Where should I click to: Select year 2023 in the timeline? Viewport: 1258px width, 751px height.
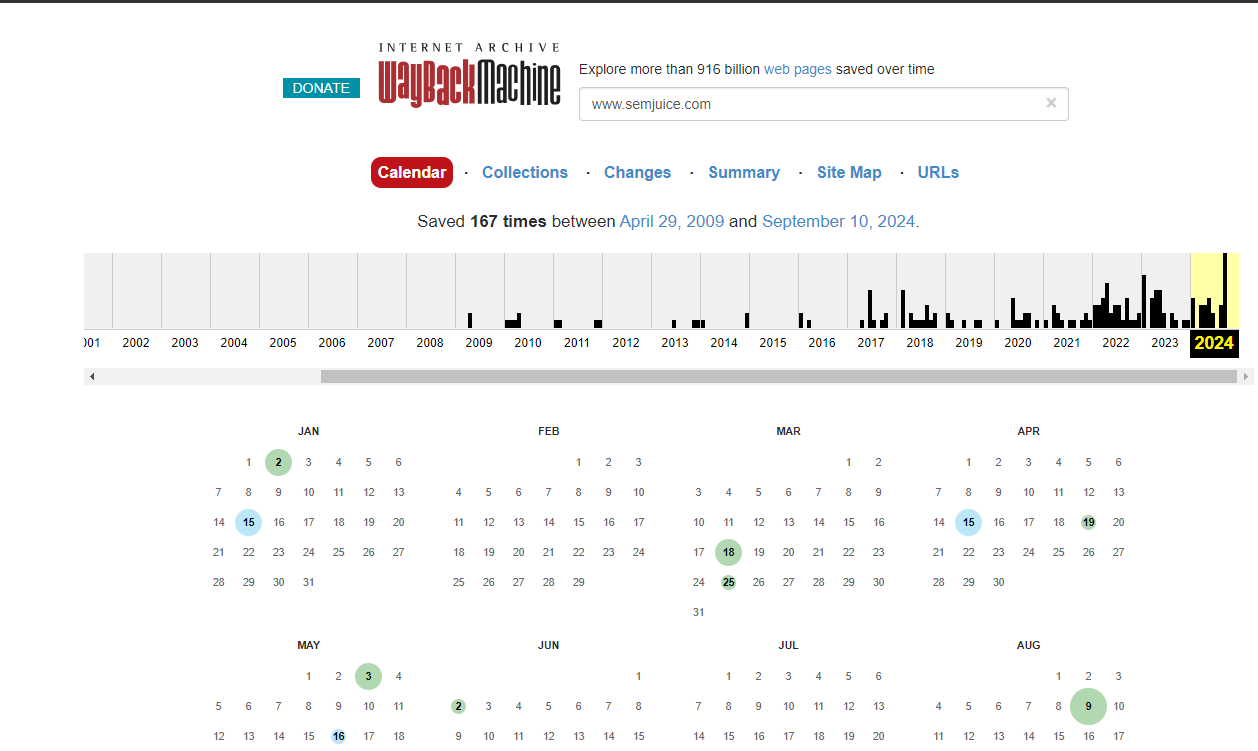click(x=1165, y=343)
